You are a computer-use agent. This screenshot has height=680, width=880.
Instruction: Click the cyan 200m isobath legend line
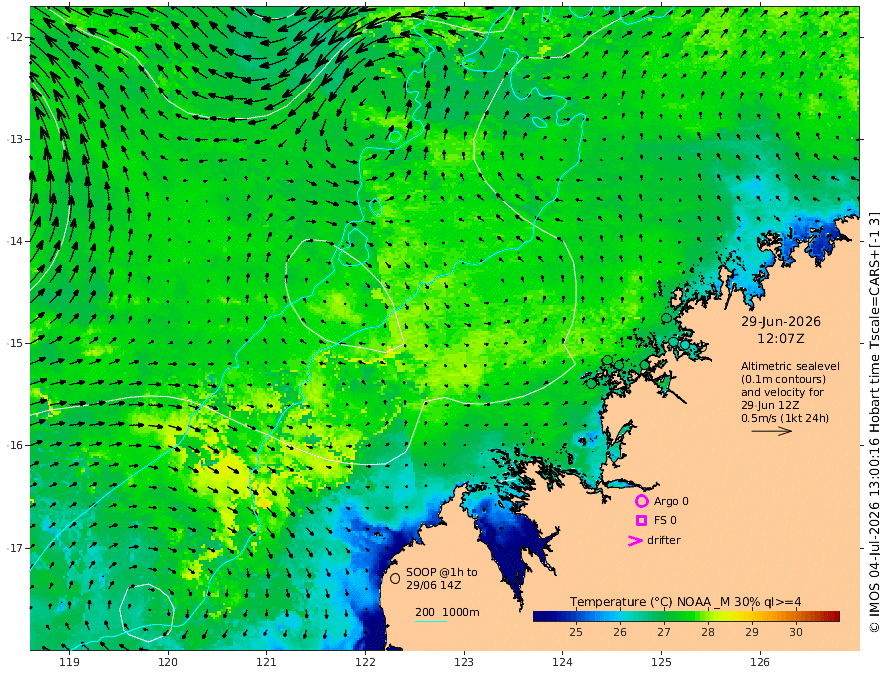click(x=431, y=621)
